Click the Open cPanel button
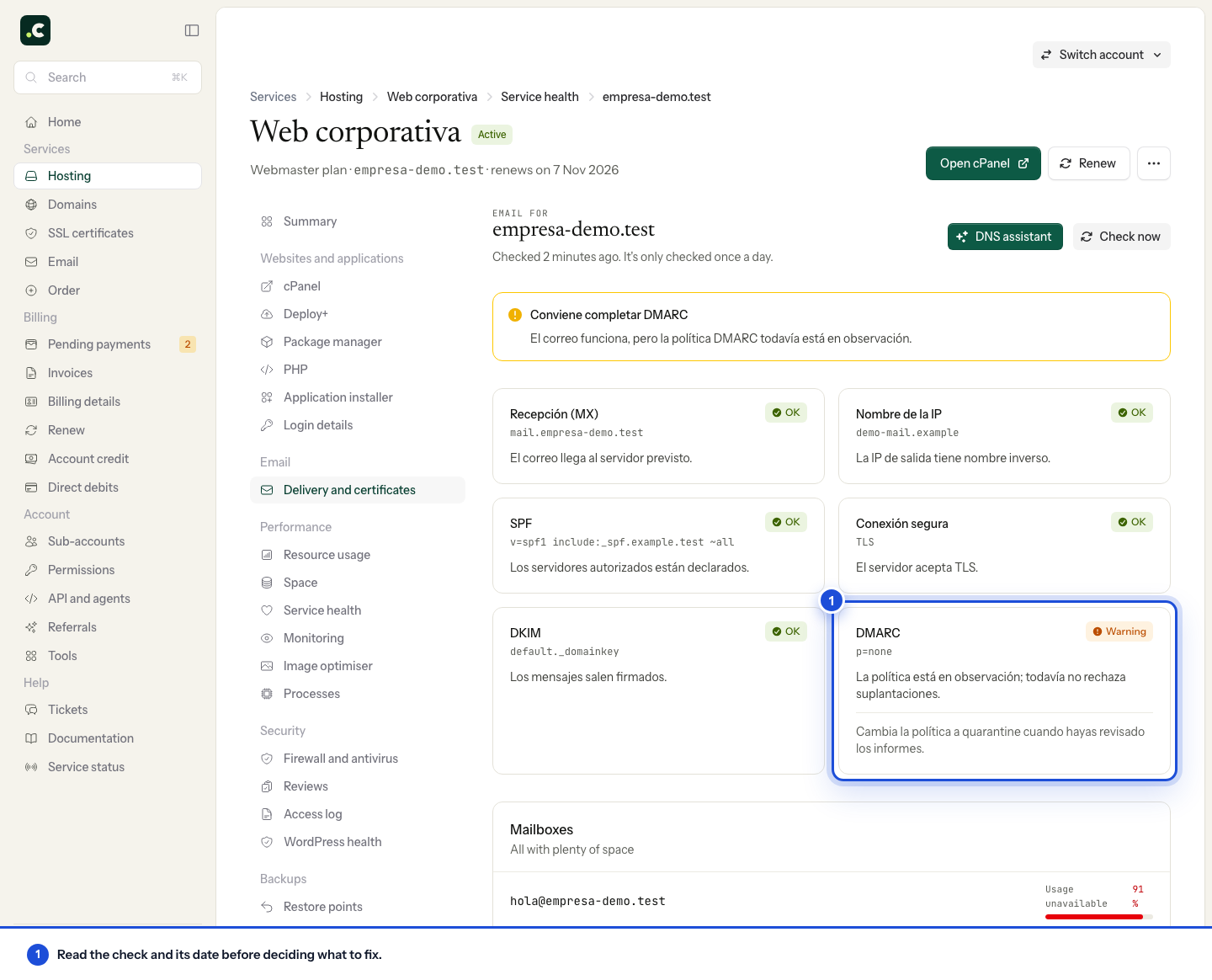The image size is (1212, 980). (983, 163)
